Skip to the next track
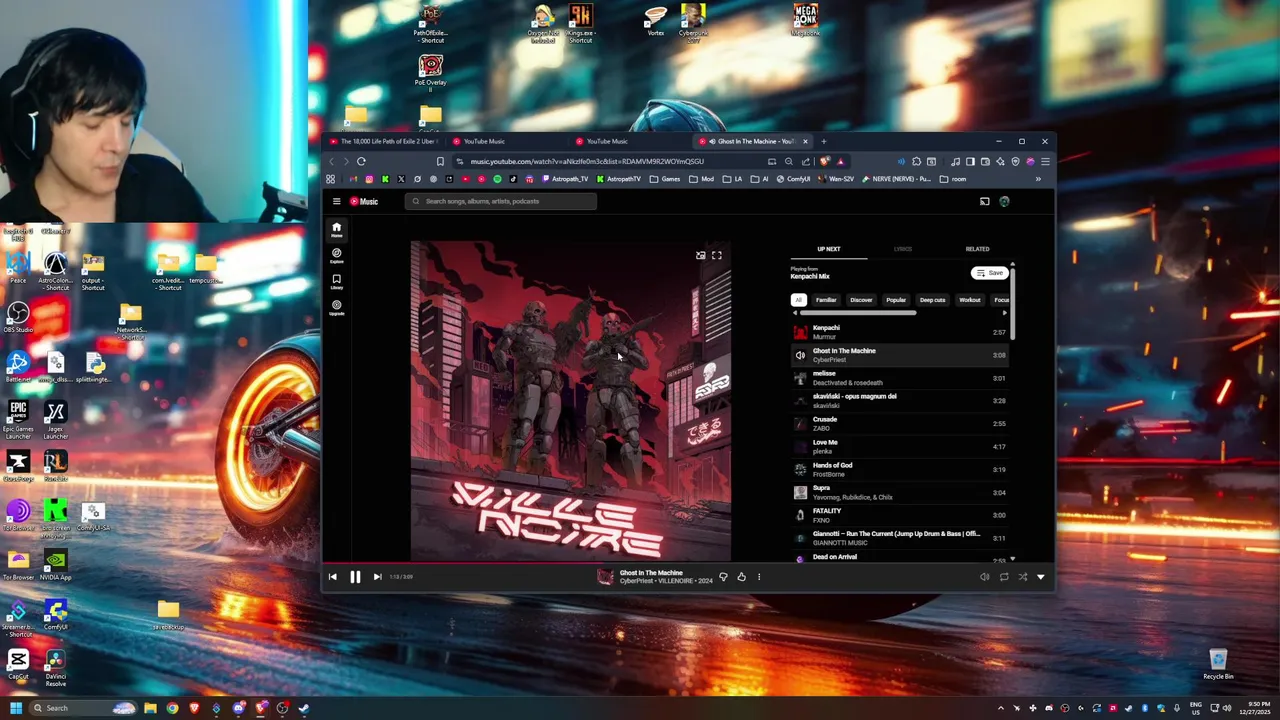 pos(377,576)
